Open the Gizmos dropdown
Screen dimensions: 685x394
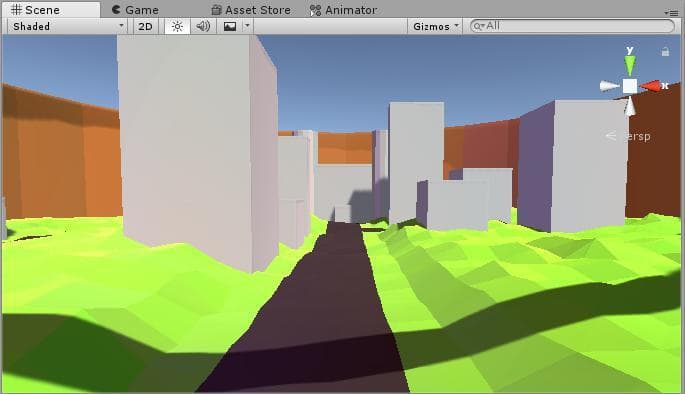[x=435, y=26]
